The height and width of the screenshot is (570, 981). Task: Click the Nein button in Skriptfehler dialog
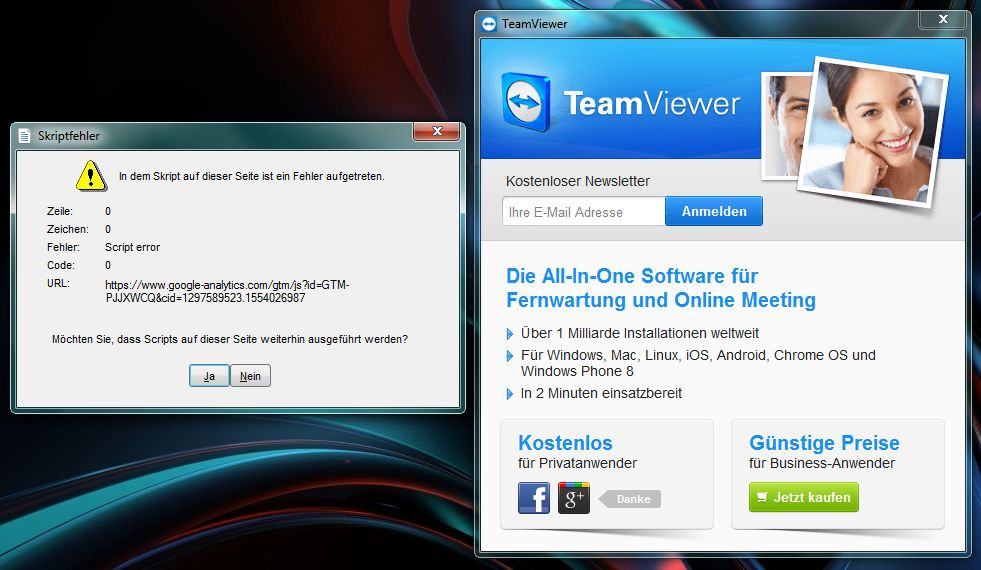(250, 376)
